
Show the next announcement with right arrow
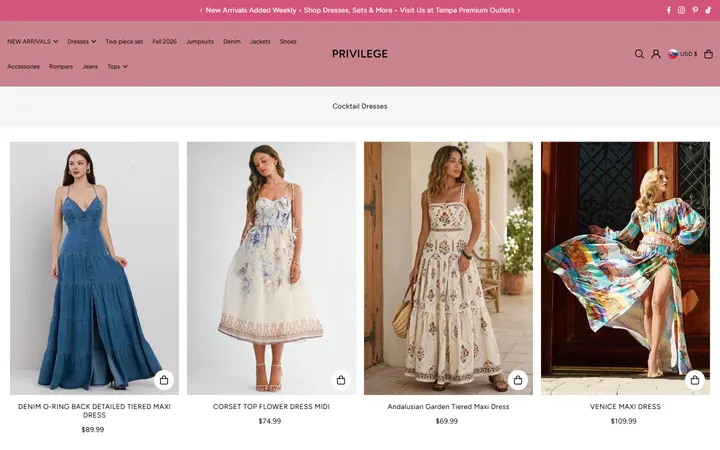tap(519, 10)
